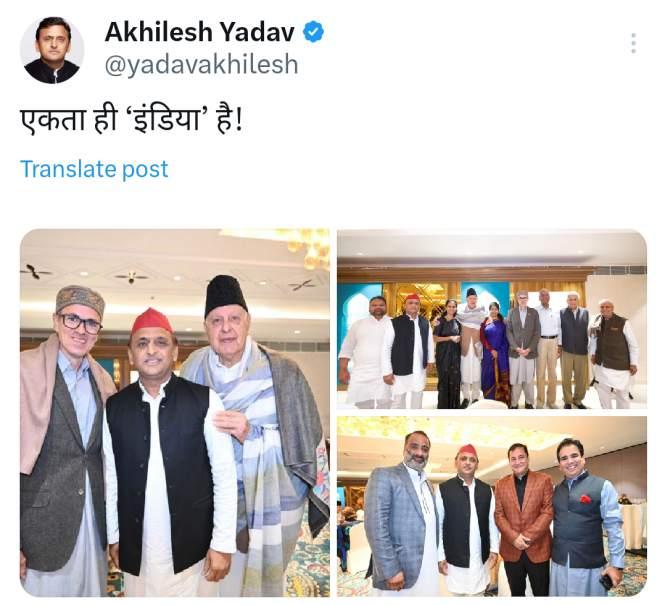Viewport: 657px width, 605px height.
Task: Click the red pocket square on vest
Action: (585, 499)
